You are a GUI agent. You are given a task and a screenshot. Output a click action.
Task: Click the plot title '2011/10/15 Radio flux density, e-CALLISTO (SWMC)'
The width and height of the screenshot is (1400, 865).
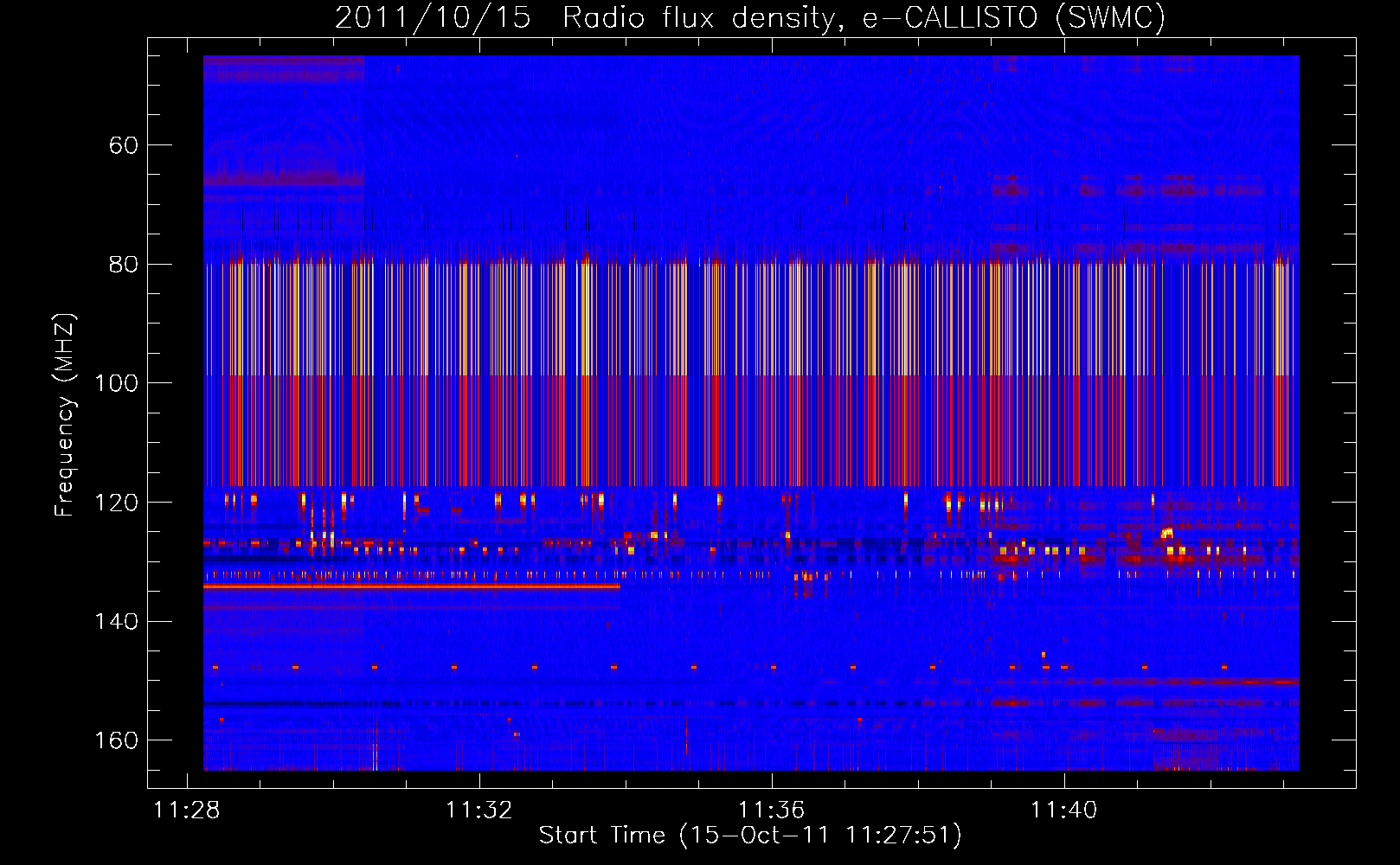click(750, 17)
